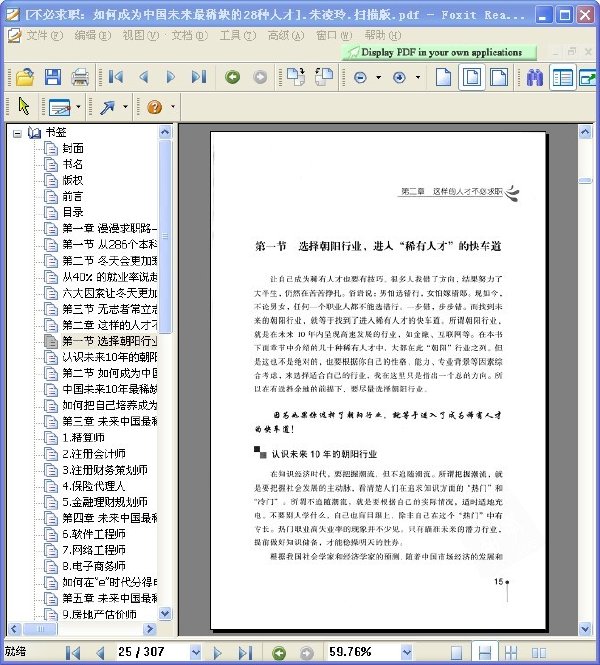Open the 工具 menu
This screenshot has height=665, width=600.
pos(237,35)
